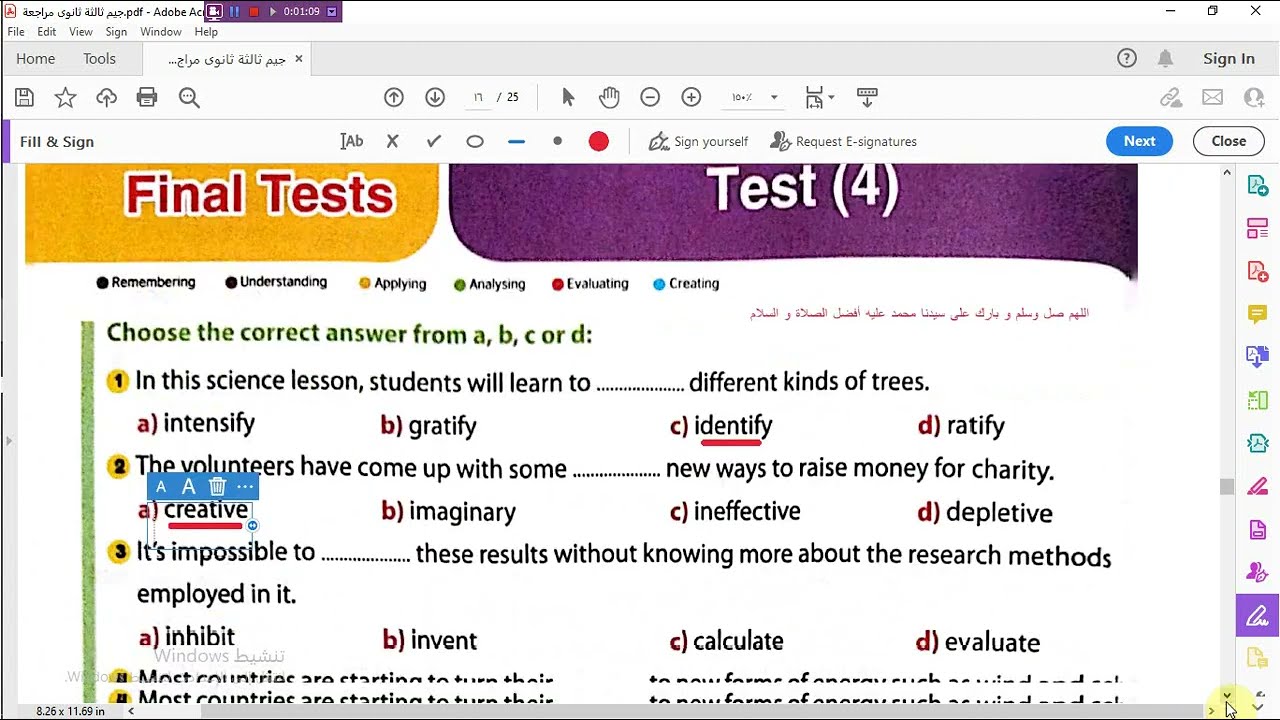Select the crossmark X tool
The height and width of the screenshot is (720, 1280).
click(x=392, y=141)
